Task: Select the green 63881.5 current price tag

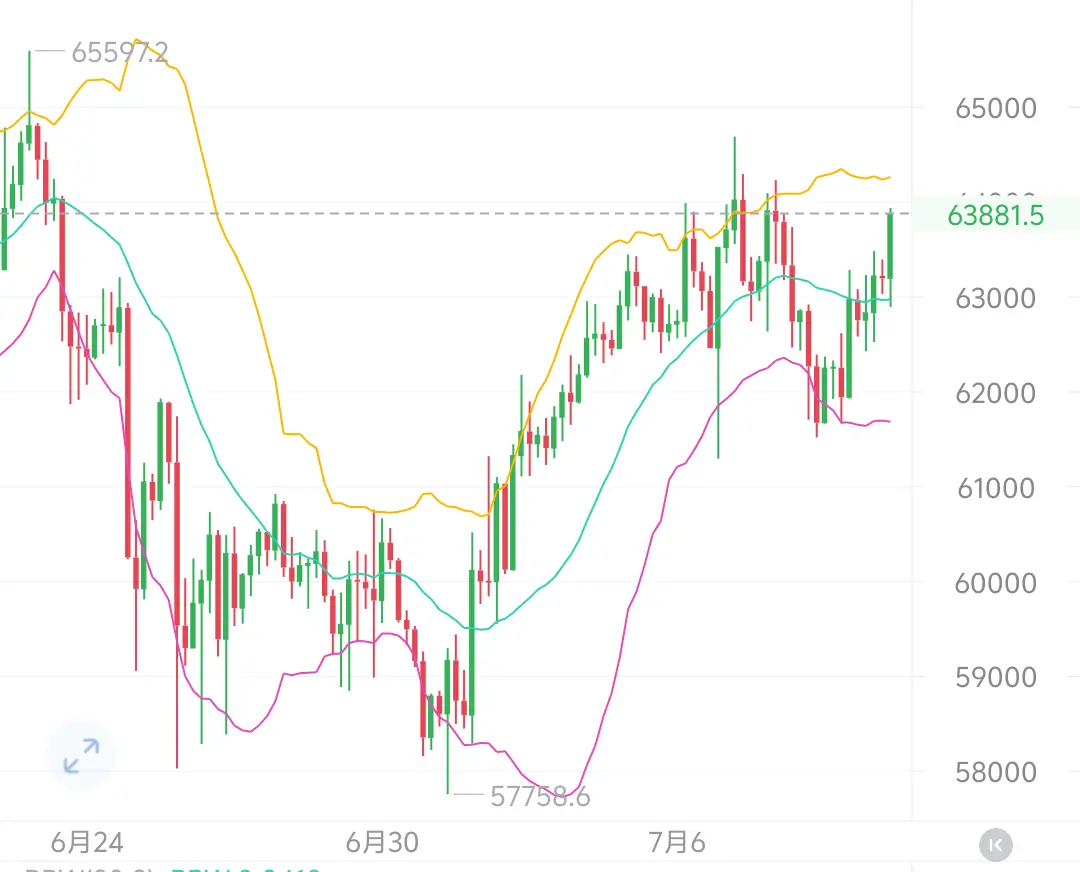Action: pyautogui.click(x=995, y=216)
